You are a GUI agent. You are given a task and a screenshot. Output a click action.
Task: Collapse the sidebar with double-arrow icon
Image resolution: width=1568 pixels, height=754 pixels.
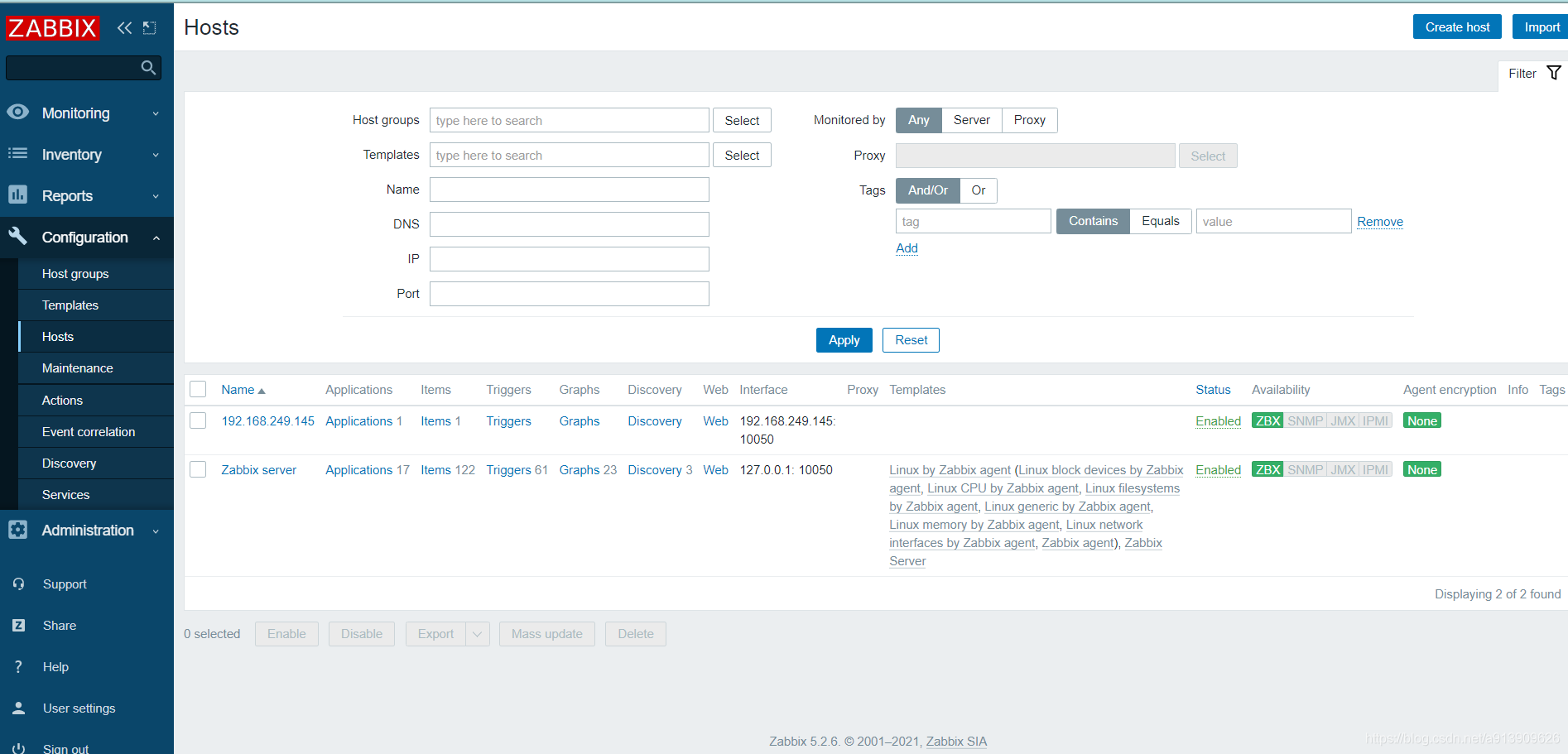[x=124, y=28]
